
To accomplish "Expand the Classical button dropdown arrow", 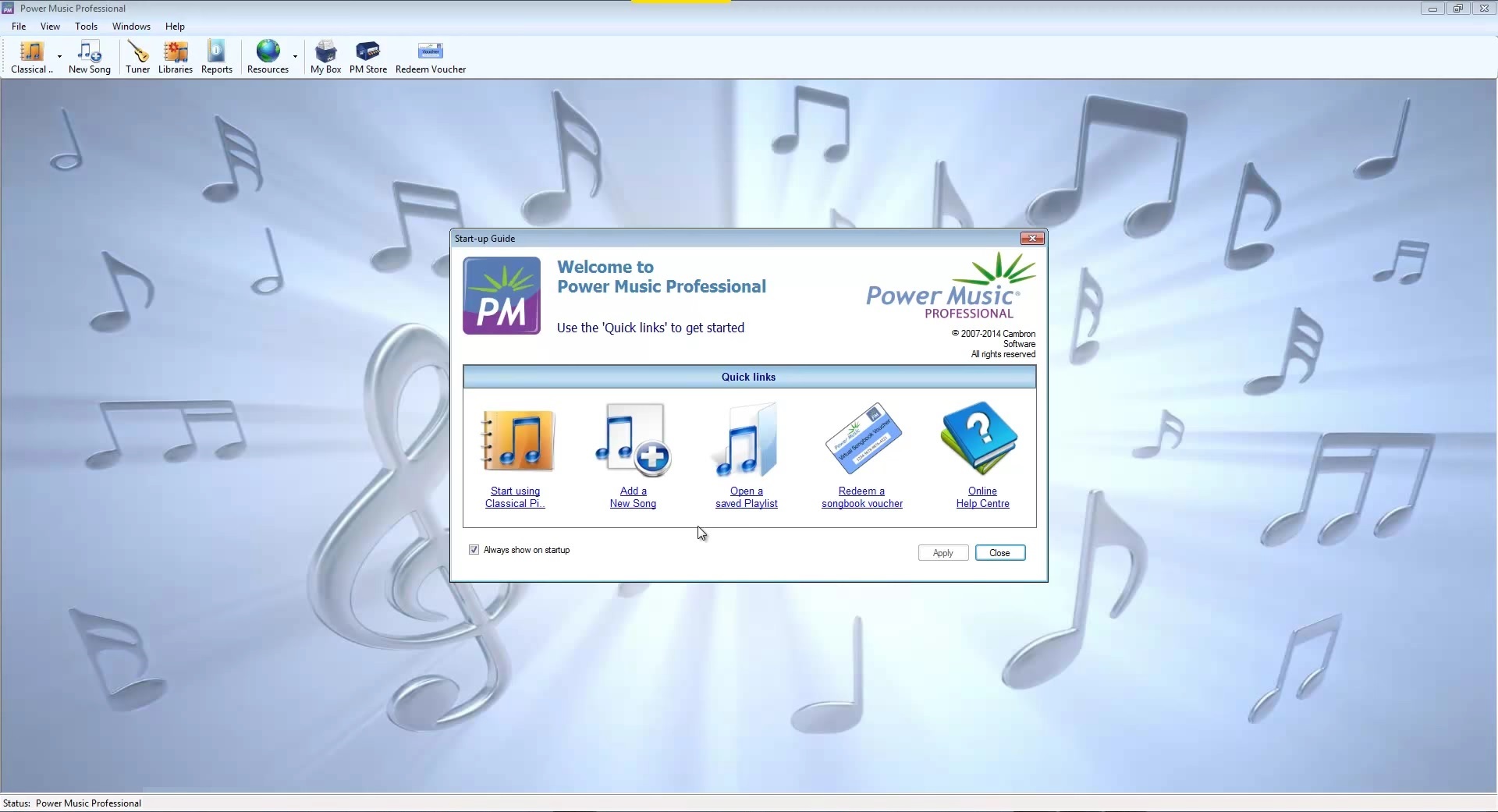I will (x=58, y=58).
